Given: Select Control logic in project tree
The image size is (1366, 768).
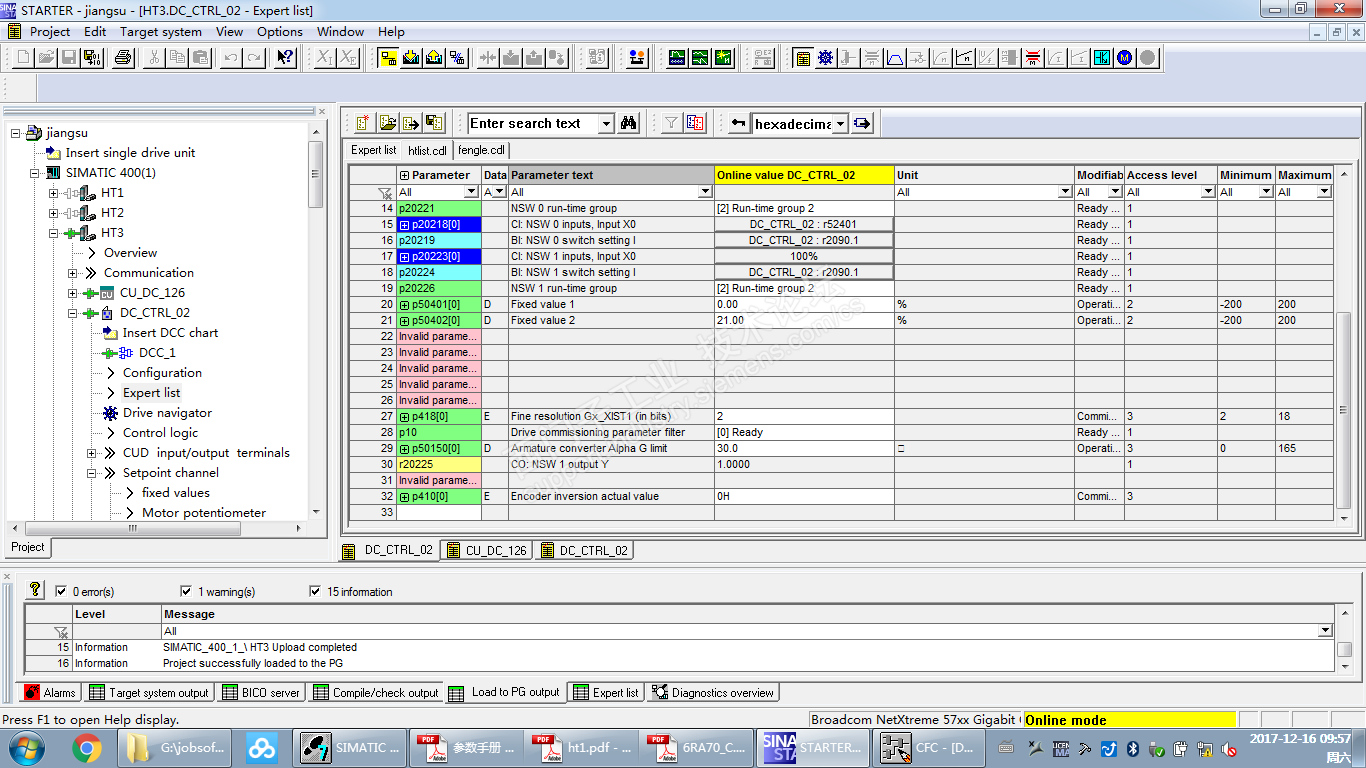Looking at the screenshot, I should (160, 433).
